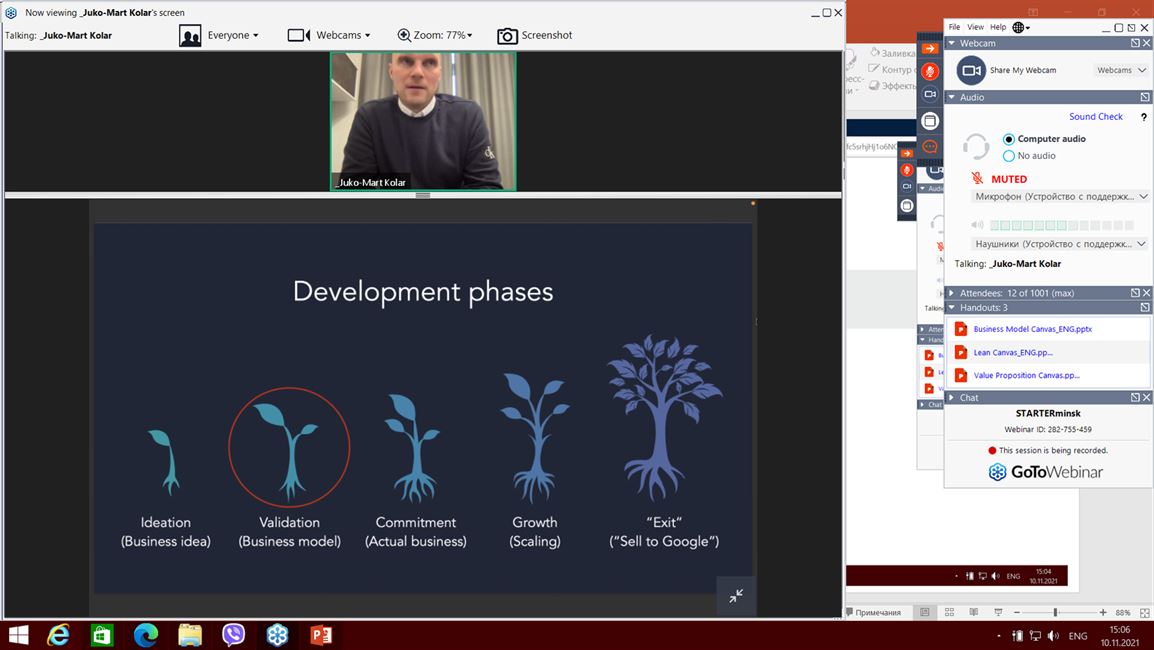Viewport: 1154px width, 650px height.
Task: Click ENG language indicator in system tray
Action: (1078, 636)
